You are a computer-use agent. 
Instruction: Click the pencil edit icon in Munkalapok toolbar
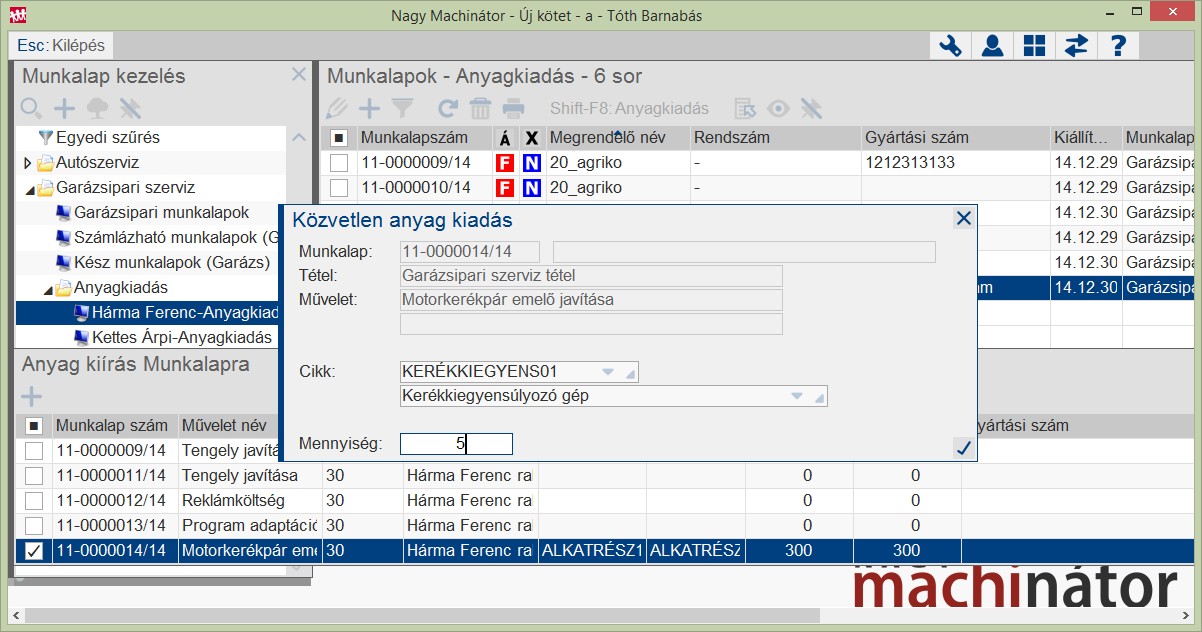(x=337, y=109)
